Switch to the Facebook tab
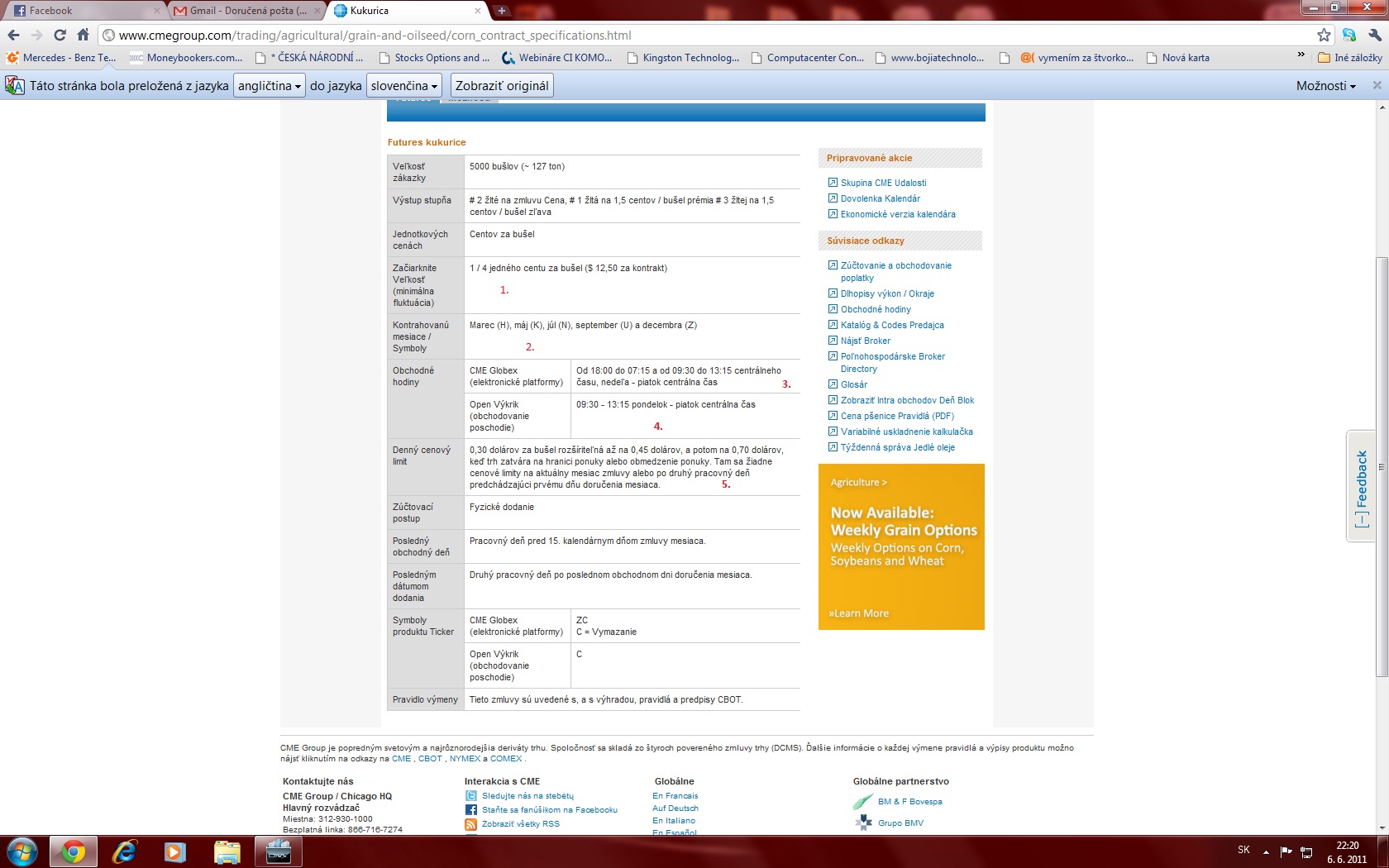The image size is (1389, 868). pos(86,11)
